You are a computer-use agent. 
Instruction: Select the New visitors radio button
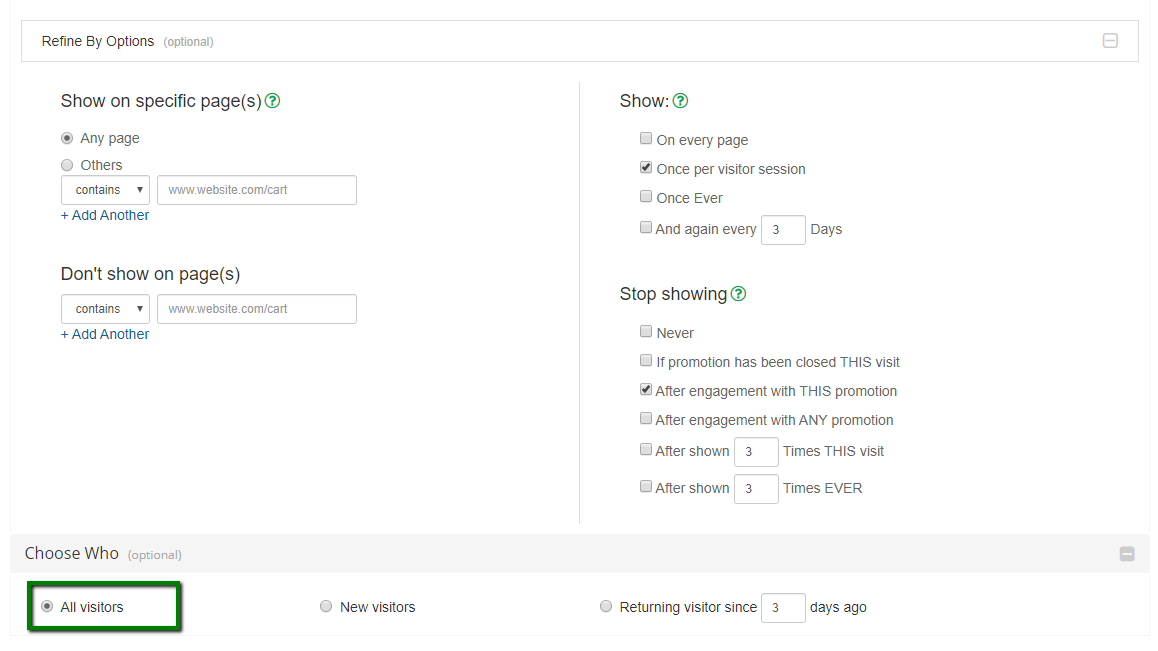click(x=326, y=606)
